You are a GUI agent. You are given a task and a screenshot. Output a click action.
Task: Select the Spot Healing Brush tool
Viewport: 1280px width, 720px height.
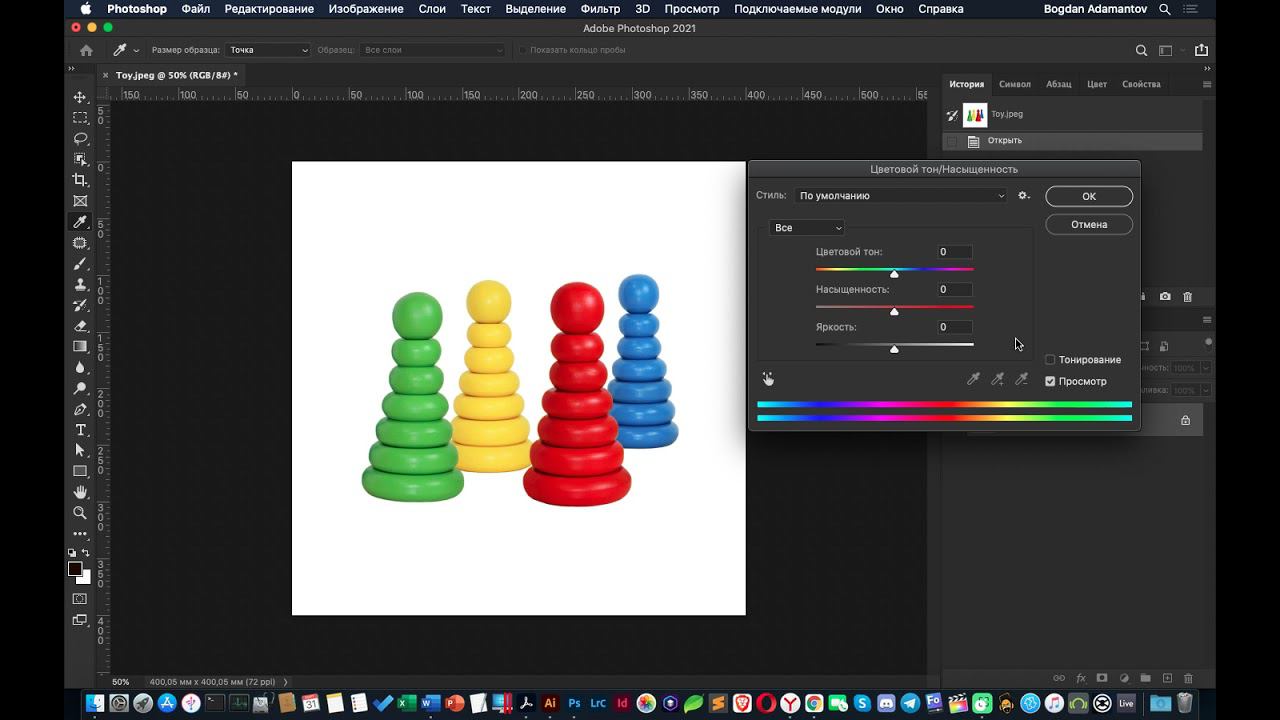[x=80, y=243]
